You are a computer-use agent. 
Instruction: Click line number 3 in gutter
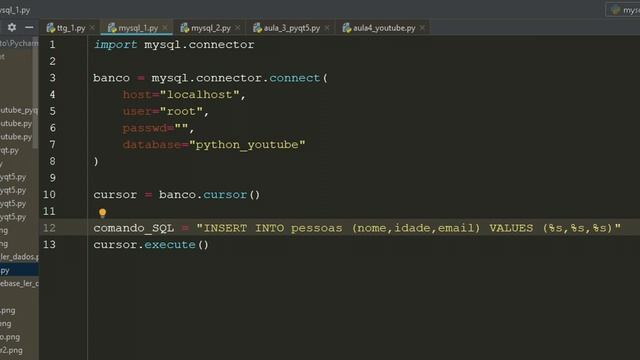tap(52, 78)
